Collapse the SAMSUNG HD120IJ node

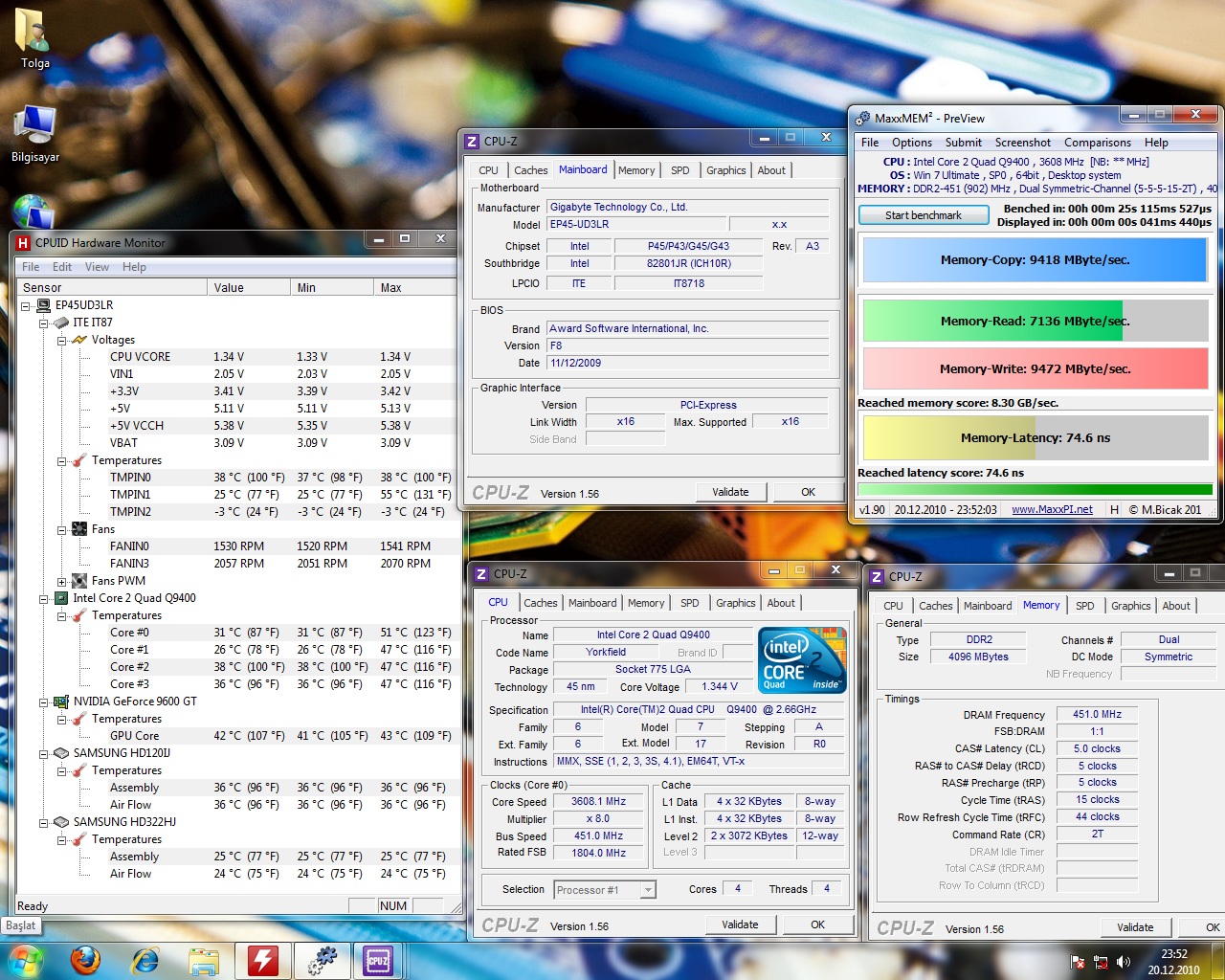(44, 754)
